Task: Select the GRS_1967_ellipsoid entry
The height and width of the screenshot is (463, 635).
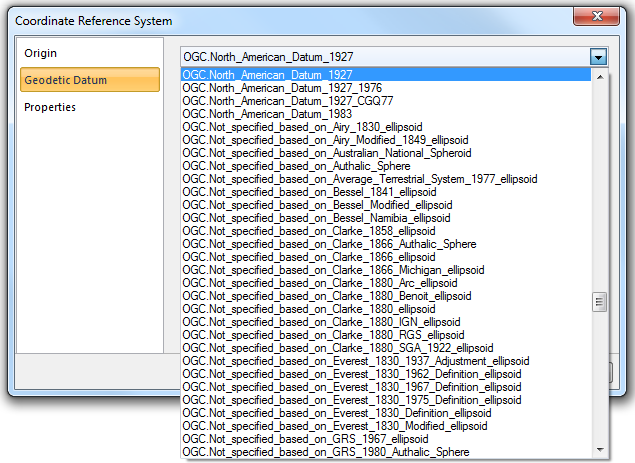Action: tap(386, 439)
